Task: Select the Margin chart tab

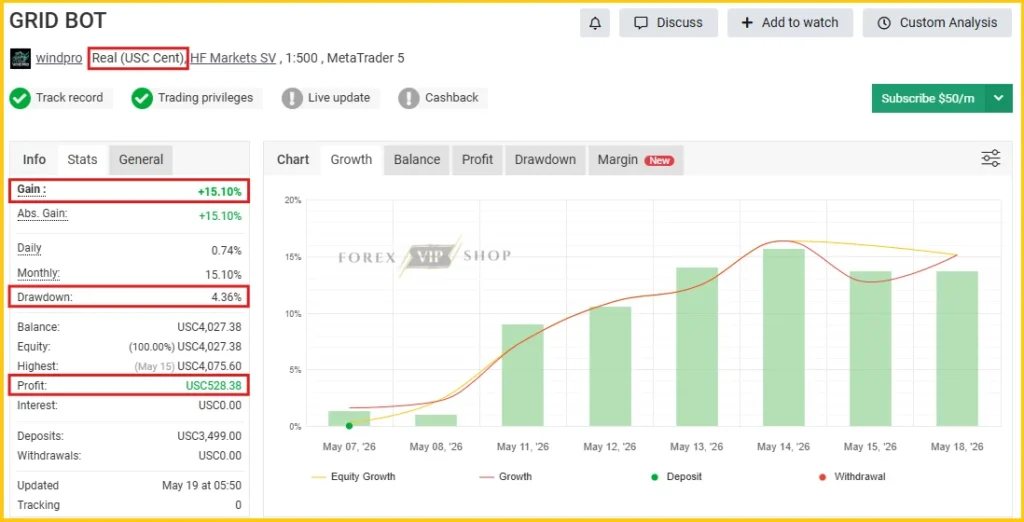Action: tap(636, 160)
